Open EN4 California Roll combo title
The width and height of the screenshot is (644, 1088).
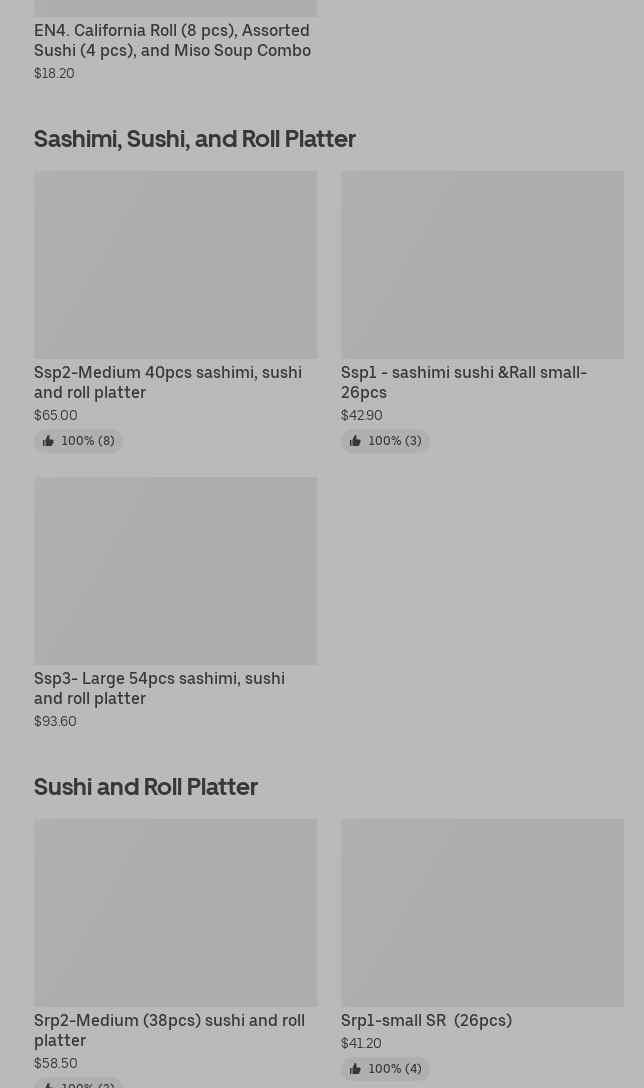(172, 40)
